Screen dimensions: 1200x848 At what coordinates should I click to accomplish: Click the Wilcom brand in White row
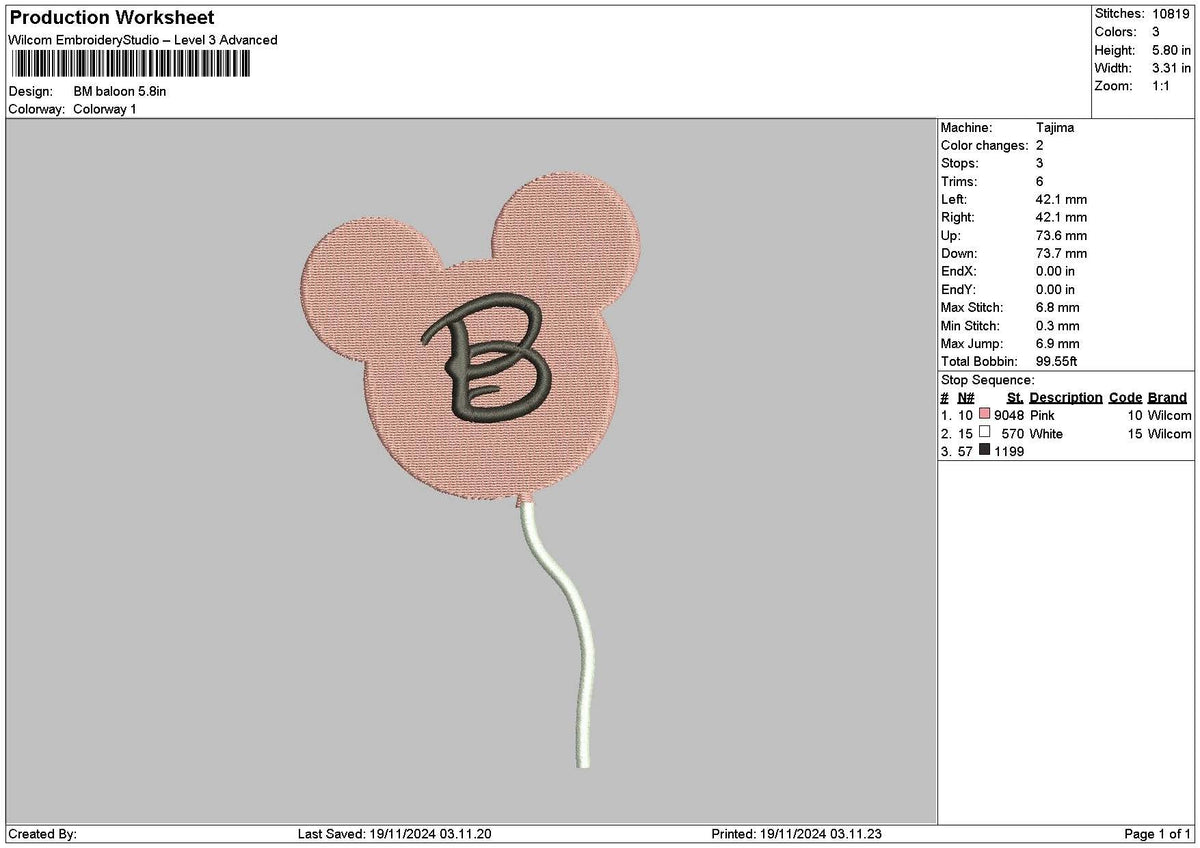point(1170,434)
